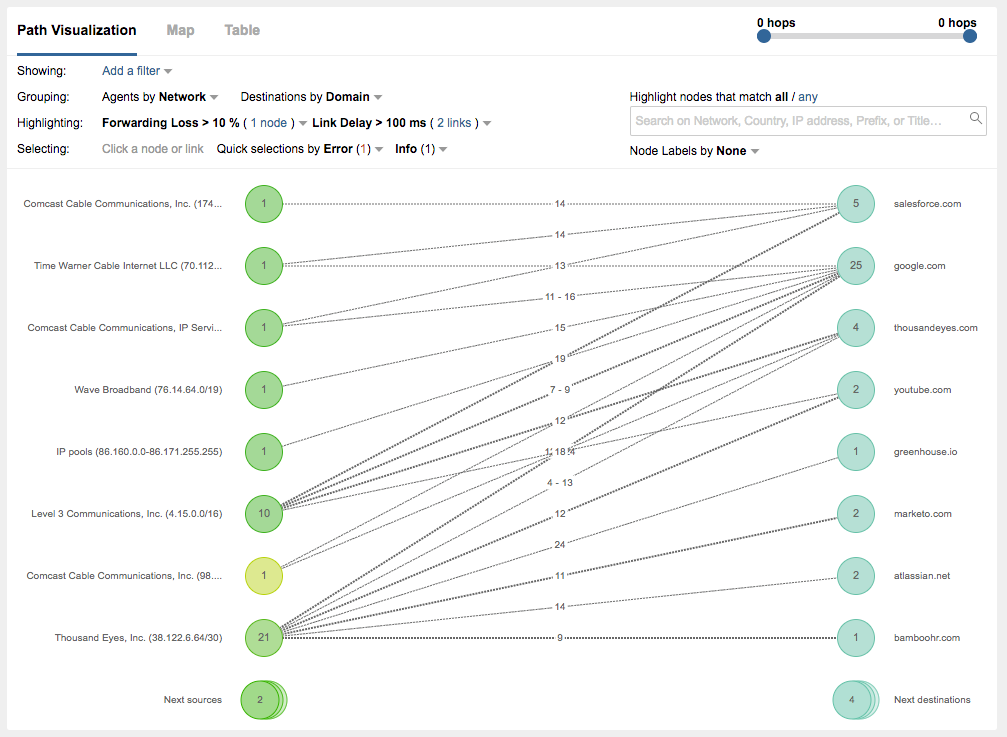Select the Level 3 Communications node
Screen dimensions: 1007x737
[x=264, y=514]
